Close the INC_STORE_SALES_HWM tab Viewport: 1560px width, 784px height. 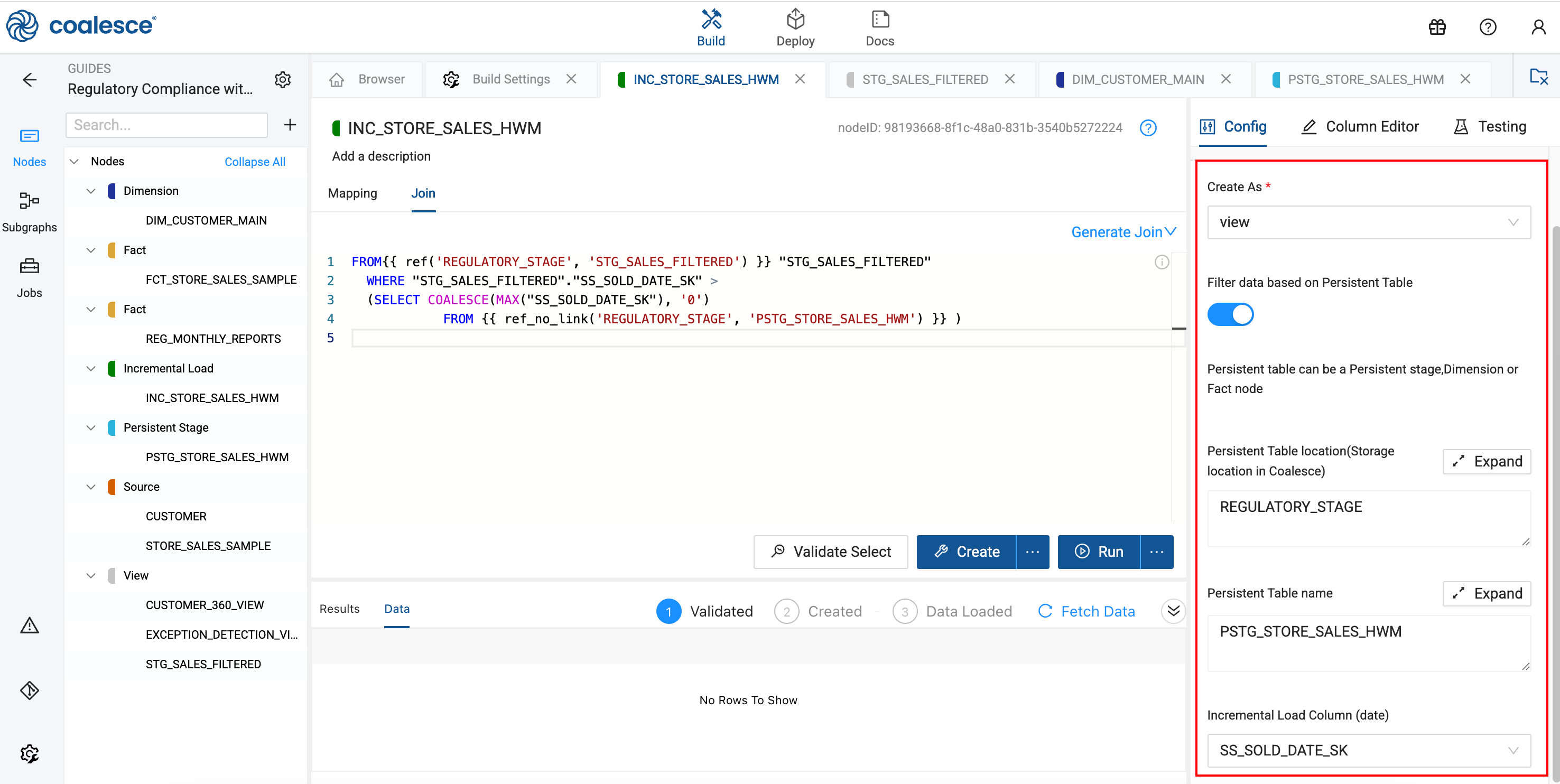800,79
